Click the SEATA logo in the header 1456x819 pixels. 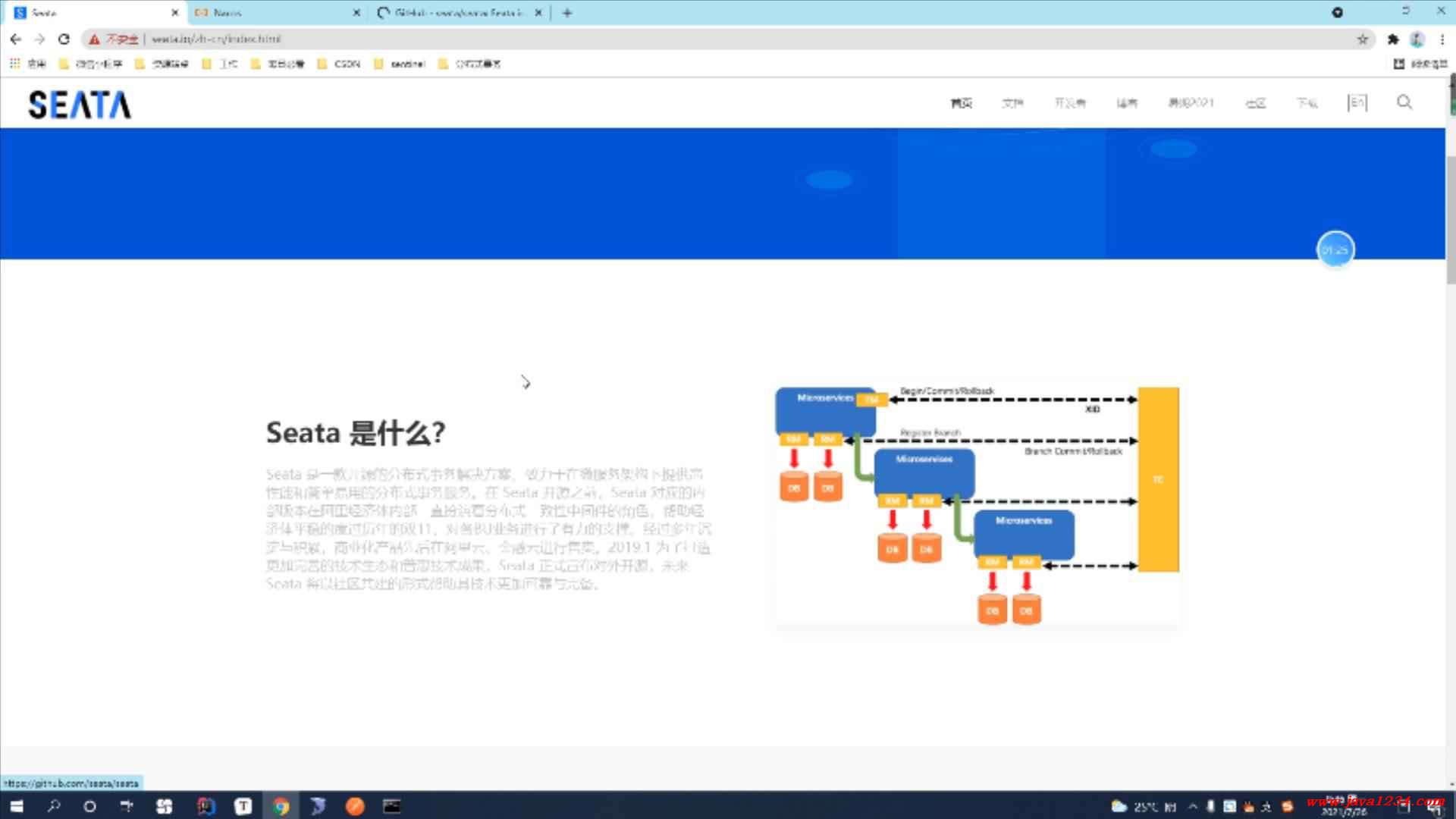click(80, 105)
